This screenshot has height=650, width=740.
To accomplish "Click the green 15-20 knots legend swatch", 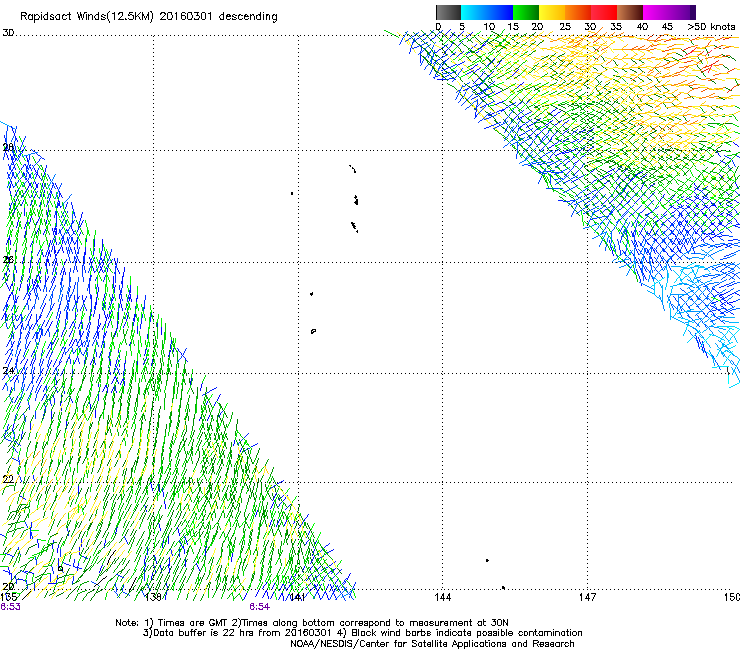I will click(526, 12).
